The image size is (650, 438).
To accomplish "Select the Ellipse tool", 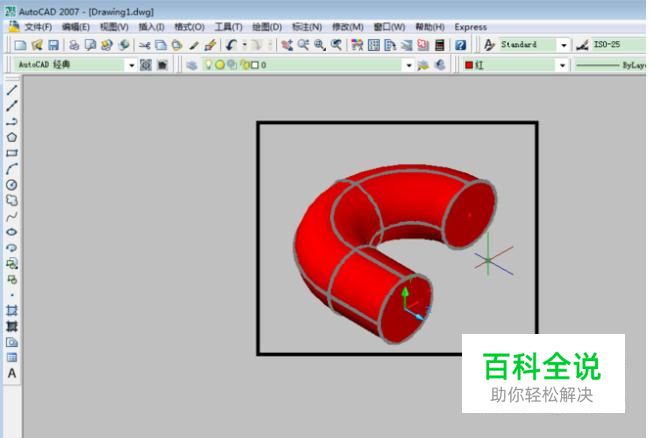I will coord(12,232).
